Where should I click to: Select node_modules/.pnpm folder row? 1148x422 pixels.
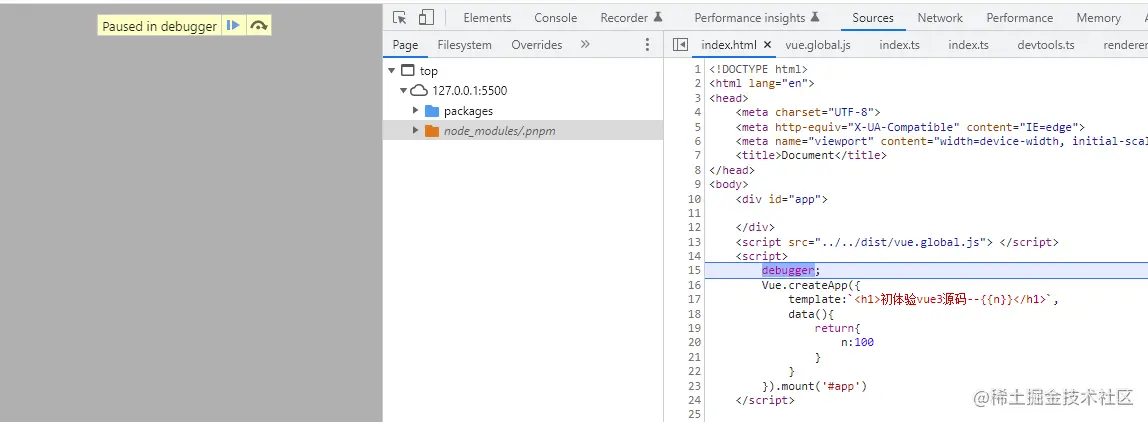[523, 130]
